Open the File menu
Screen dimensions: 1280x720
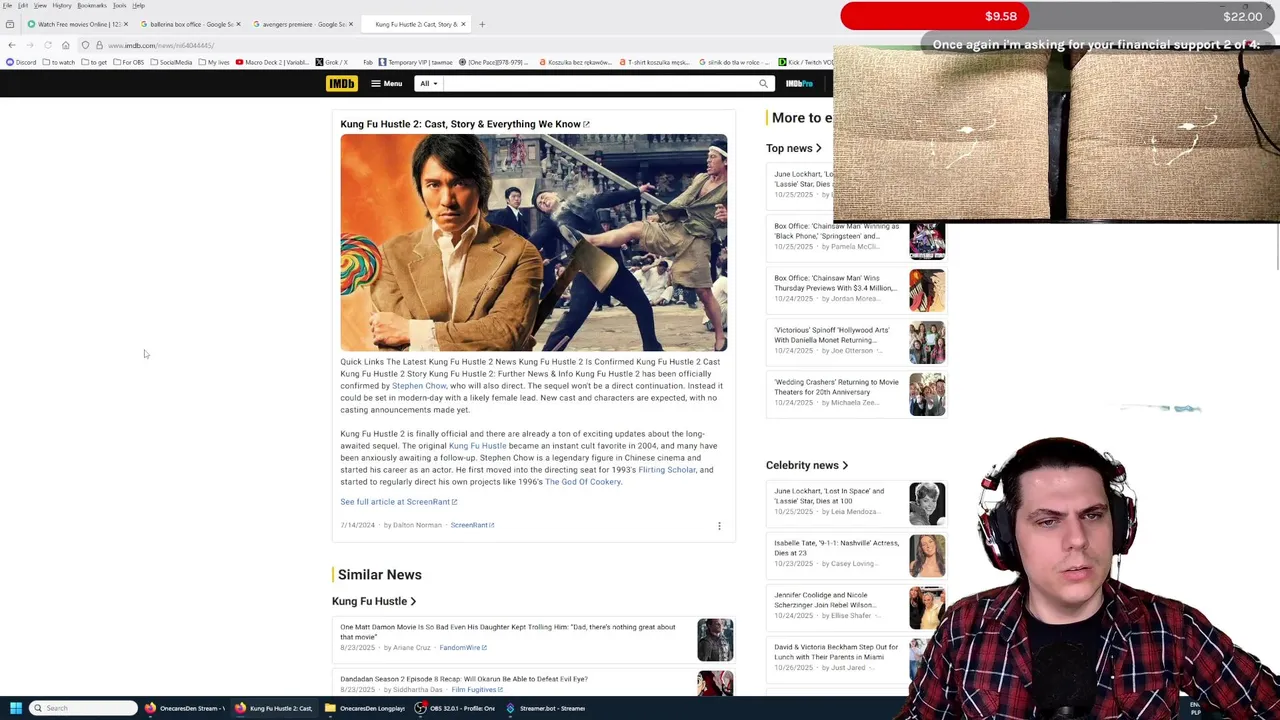coord(7,5)
